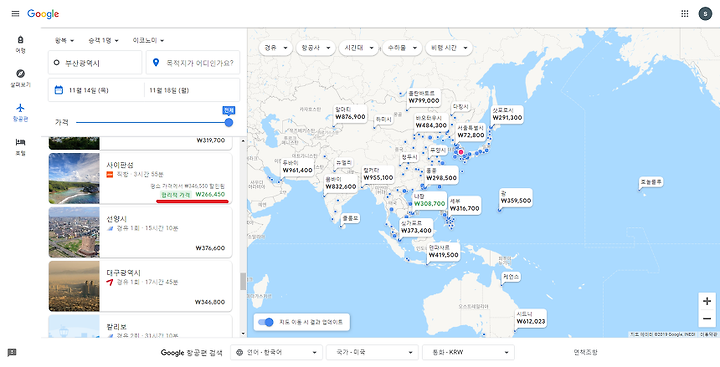This screenshot has width=720, height=367.
Task: Click the ₩376,600 price on 선양시 card
Action: (210, 248)
